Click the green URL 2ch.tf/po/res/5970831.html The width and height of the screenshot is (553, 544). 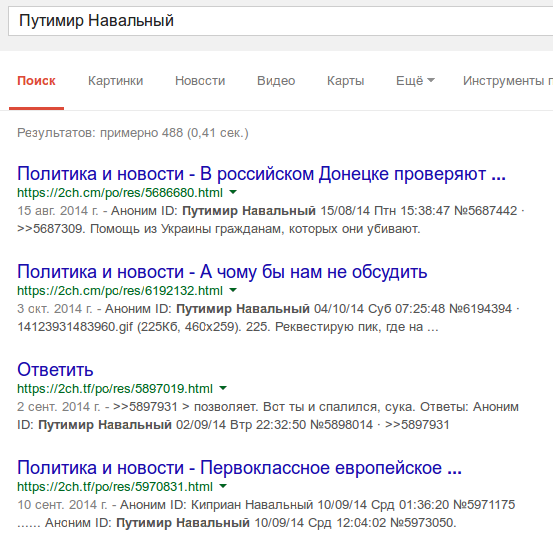click(x=115, y=487)
